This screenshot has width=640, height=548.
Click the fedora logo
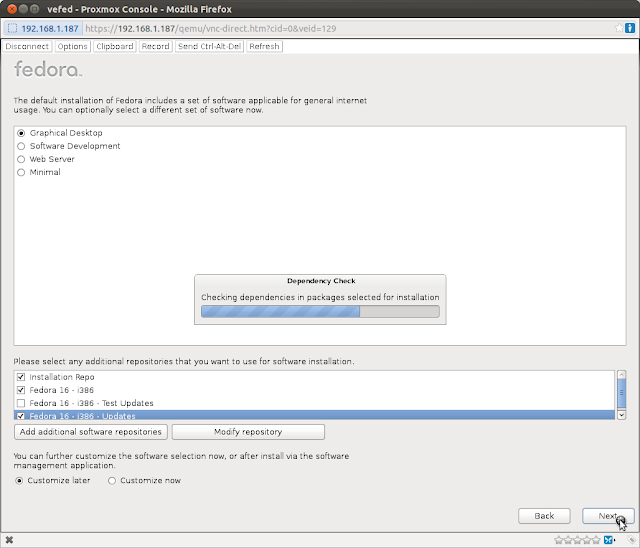click(x=48, y=69)
